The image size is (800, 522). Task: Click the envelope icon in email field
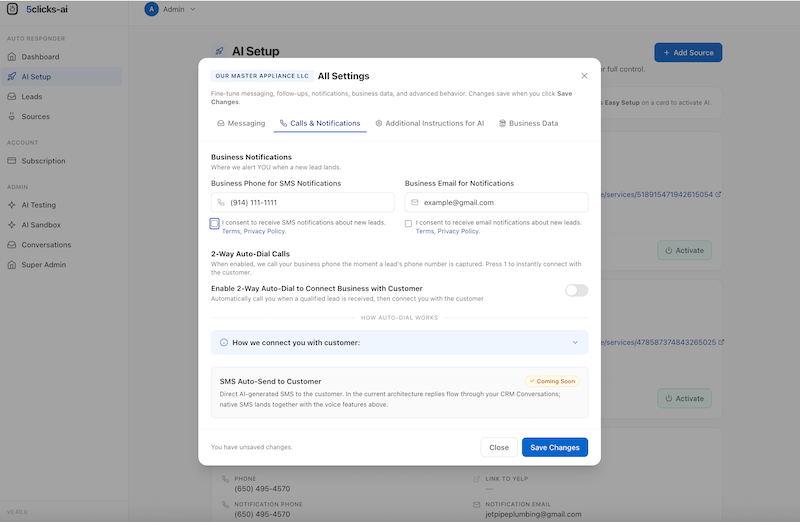click(x=415, y=203)
